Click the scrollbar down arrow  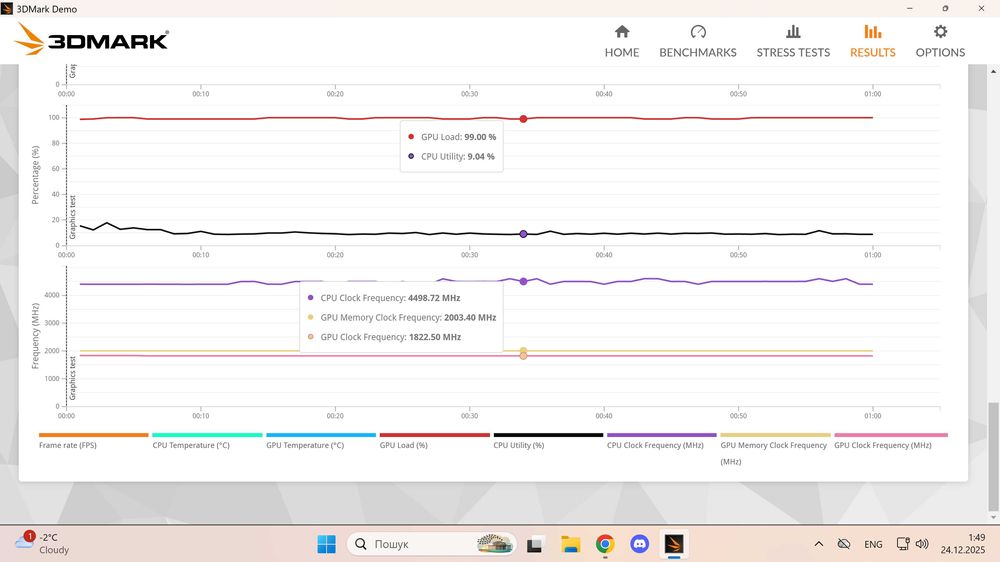coord(993,517)
